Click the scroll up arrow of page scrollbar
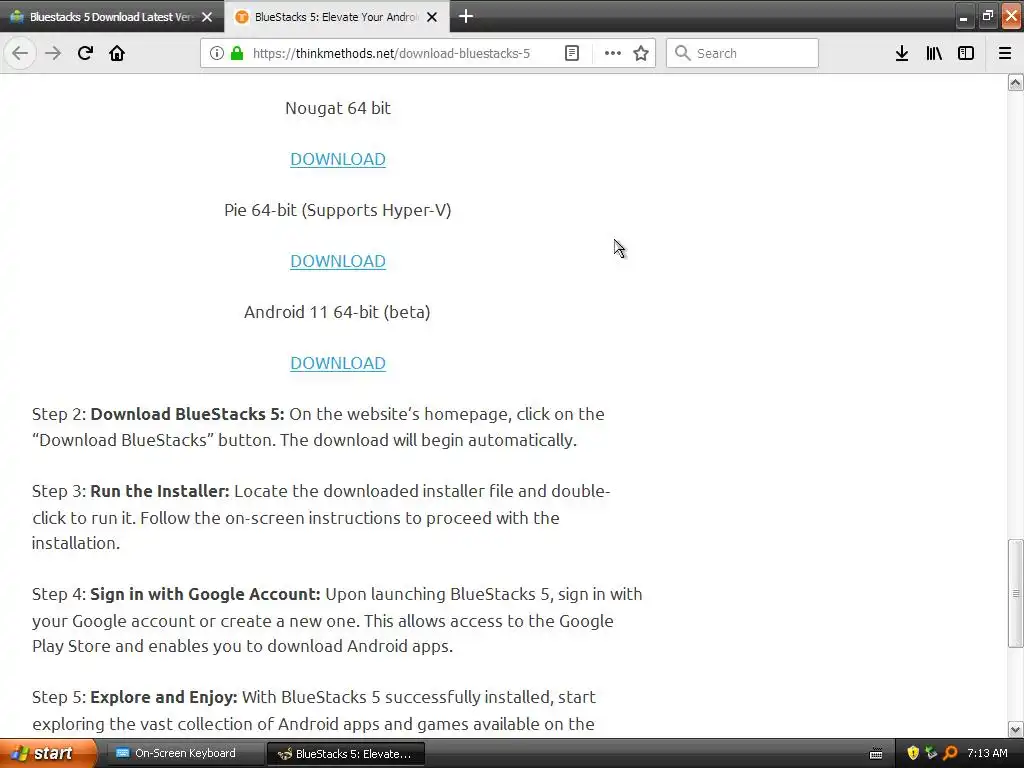The image size is (1024, 768). point(1016,82)
